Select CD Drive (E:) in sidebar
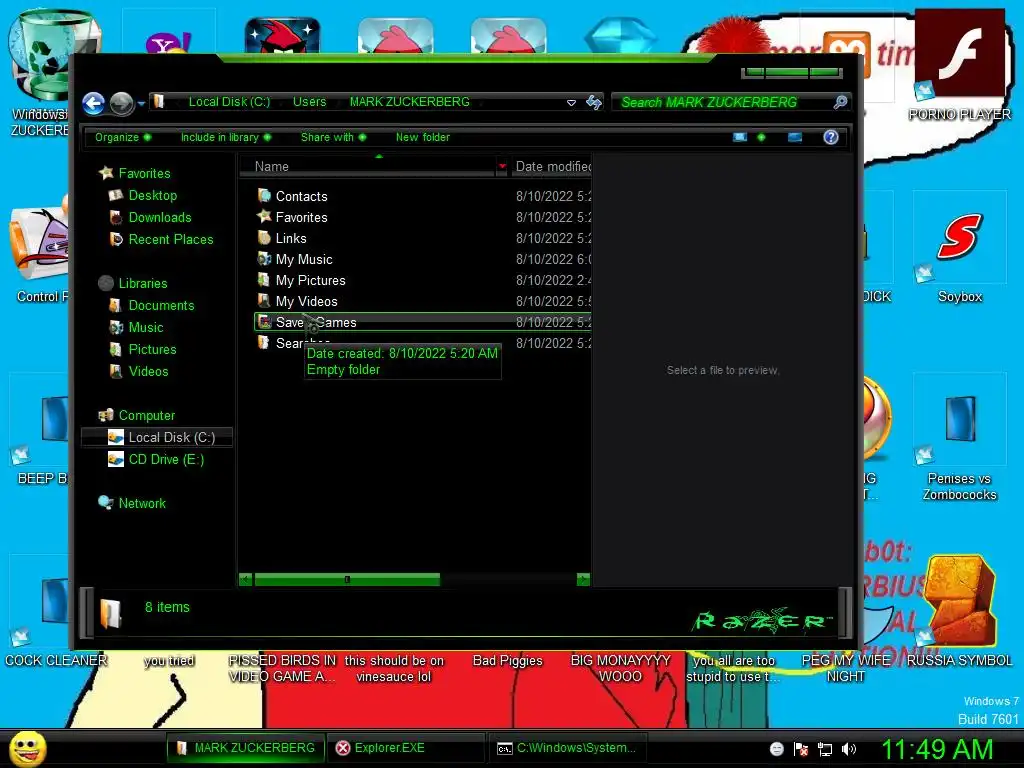The height and width of the screenshot is (768, 1024). click(165, 460)
